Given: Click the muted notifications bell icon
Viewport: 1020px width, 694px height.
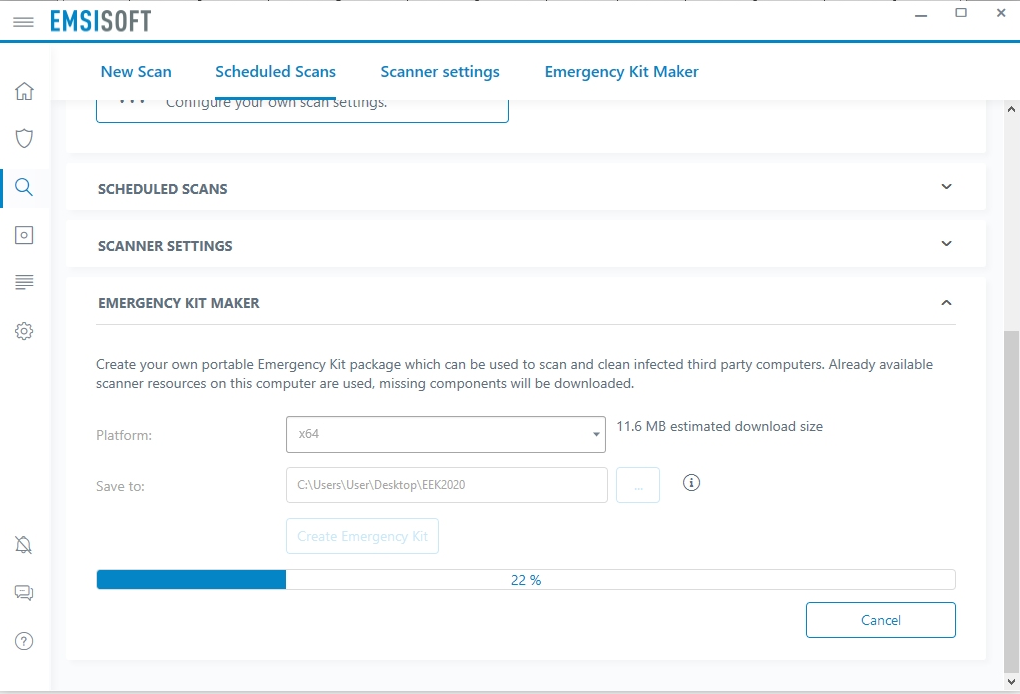Looking at the screenshot, I should coord(24,545).
